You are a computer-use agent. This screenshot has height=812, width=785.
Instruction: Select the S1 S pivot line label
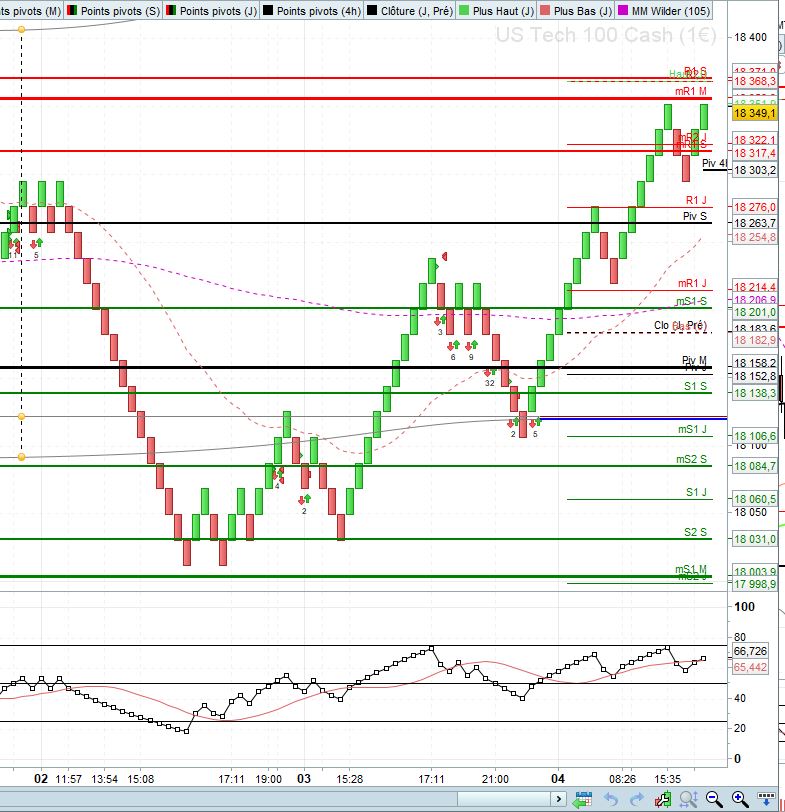point(695,386)
